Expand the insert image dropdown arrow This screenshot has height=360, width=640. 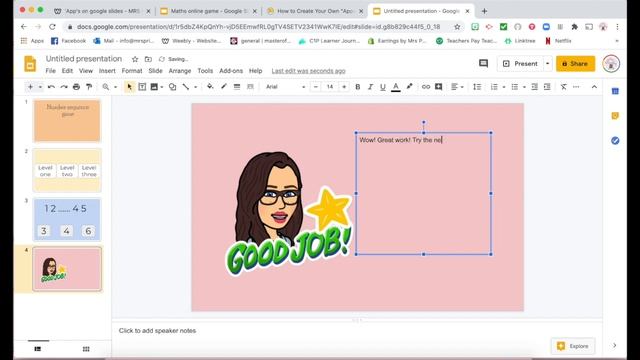[162, 87]
